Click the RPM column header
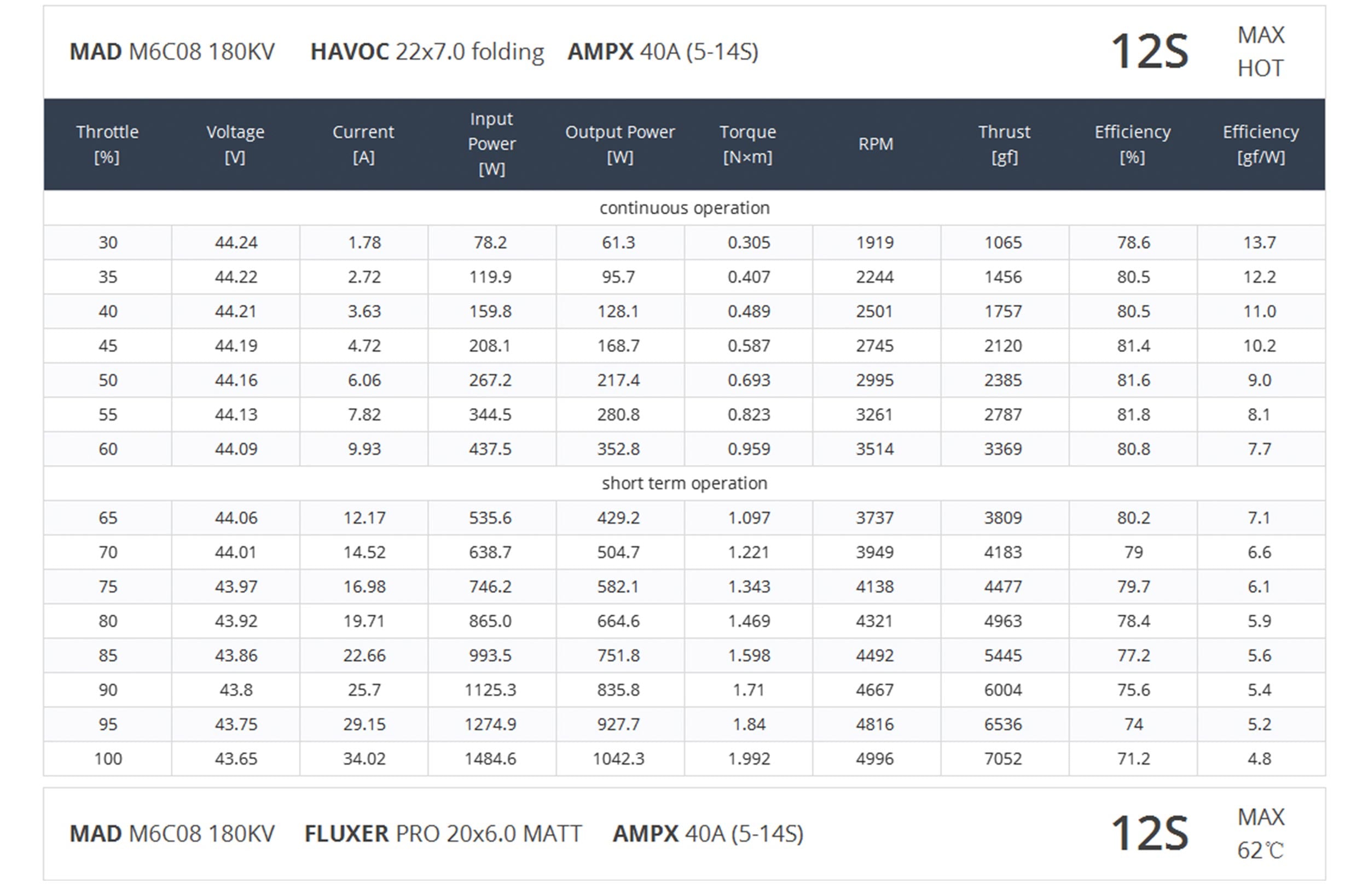This screenshot has height=896, width=1368. pos(876,144)
